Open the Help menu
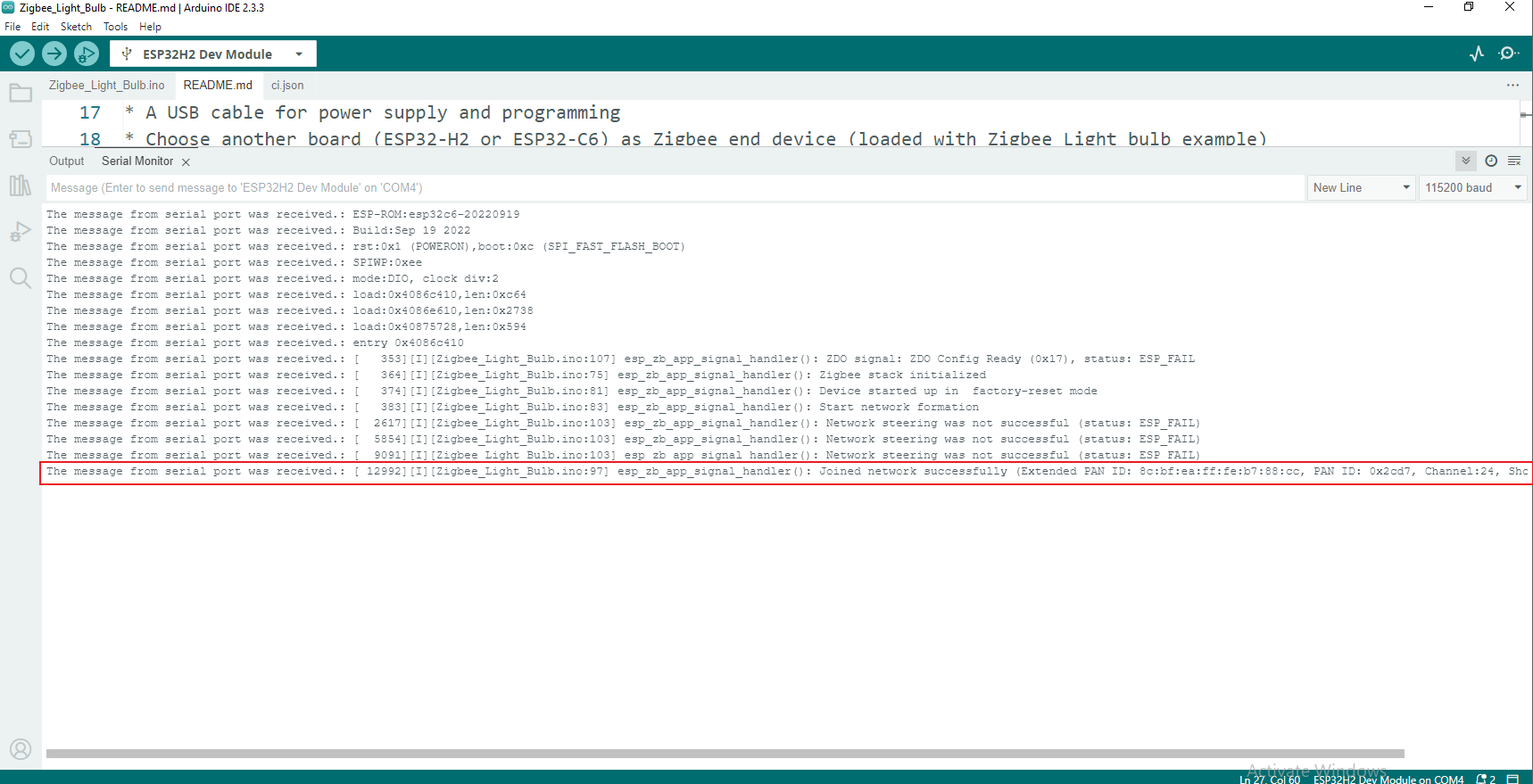The height and width of the screenshot is (784, 1533). tap(150, 27)
